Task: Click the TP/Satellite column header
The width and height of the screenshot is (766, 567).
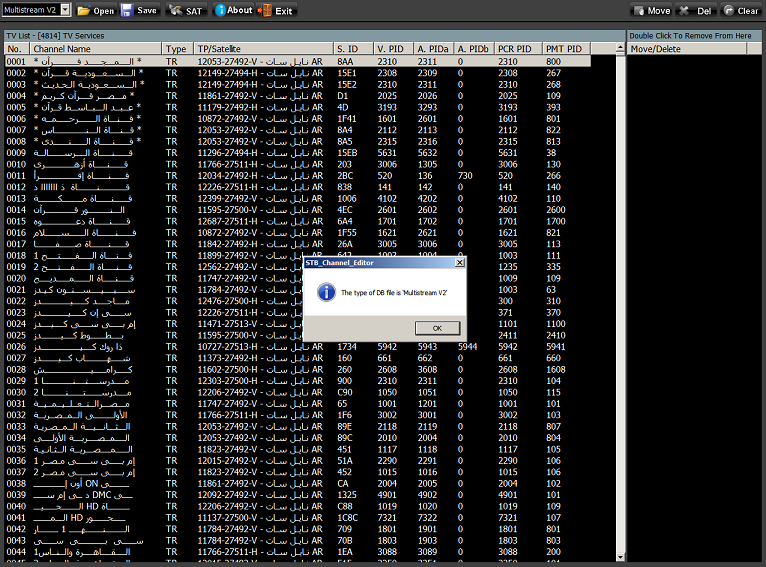Action: point(264,49)
